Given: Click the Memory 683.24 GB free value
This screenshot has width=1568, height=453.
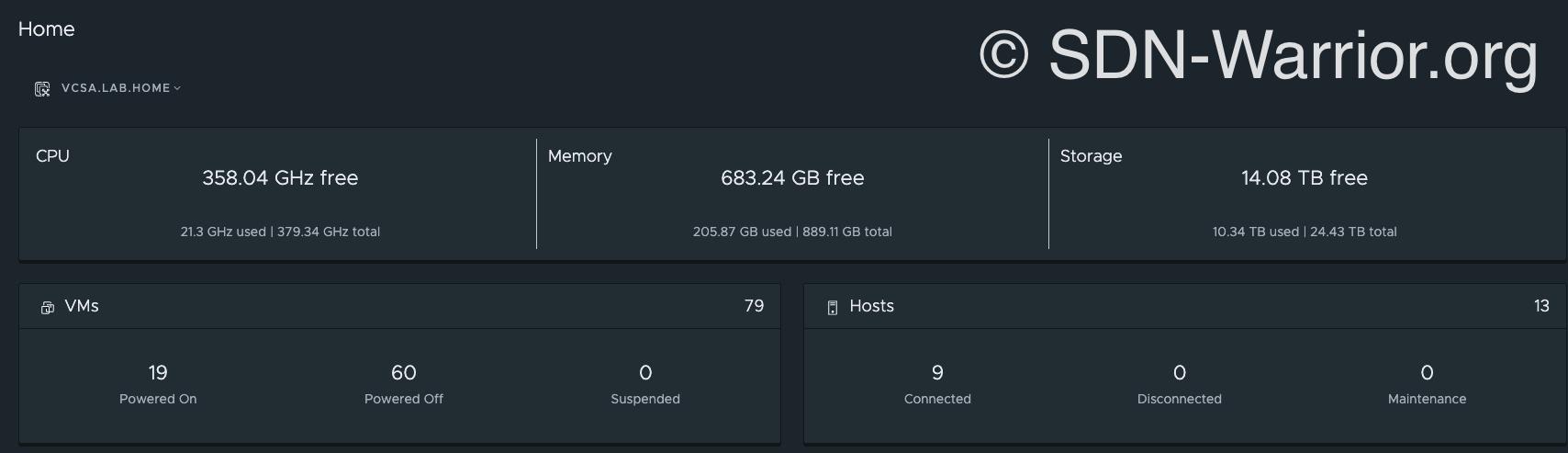Looking at the screenshot, I should [x=792, y=178].
